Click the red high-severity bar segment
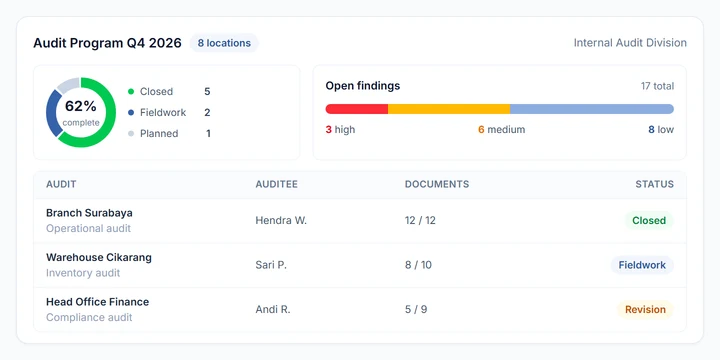Screen dimensions: 720x360 coord(357,109)
